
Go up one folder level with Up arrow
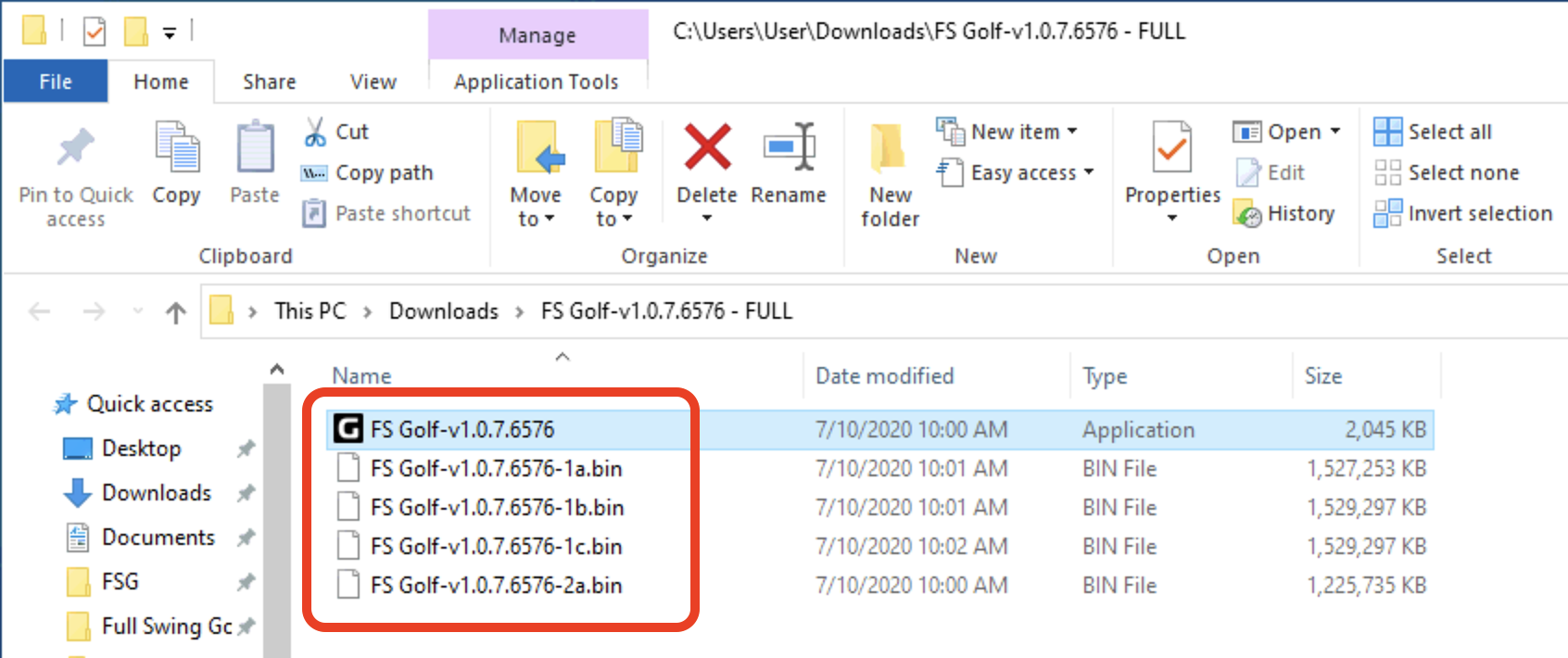tap(176, 312)
